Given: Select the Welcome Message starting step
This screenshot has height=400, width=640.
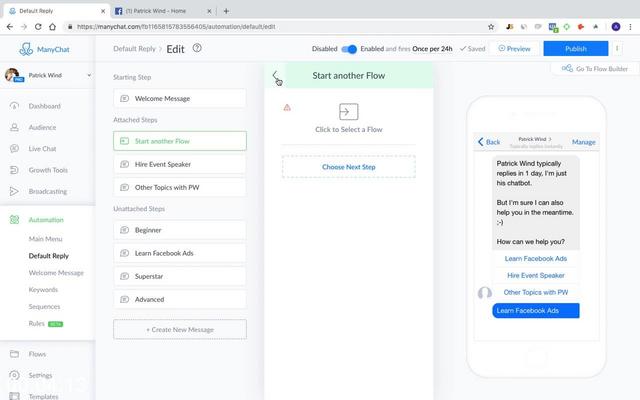Looking at the screenshot, I should coord(180,98).
